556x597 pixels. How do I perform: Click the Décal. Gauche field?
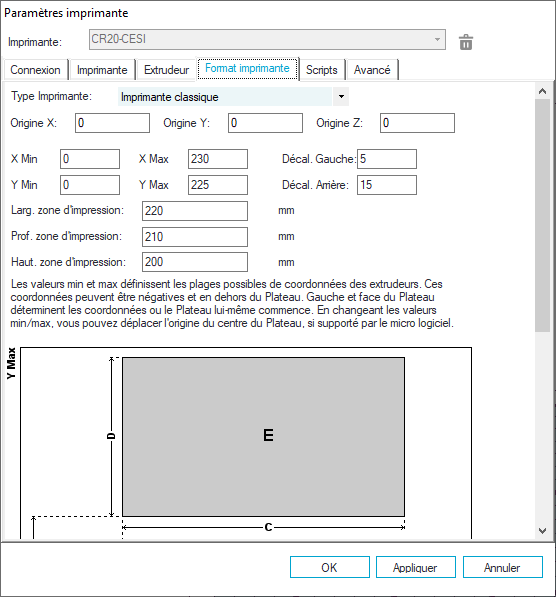pos(387,159)
